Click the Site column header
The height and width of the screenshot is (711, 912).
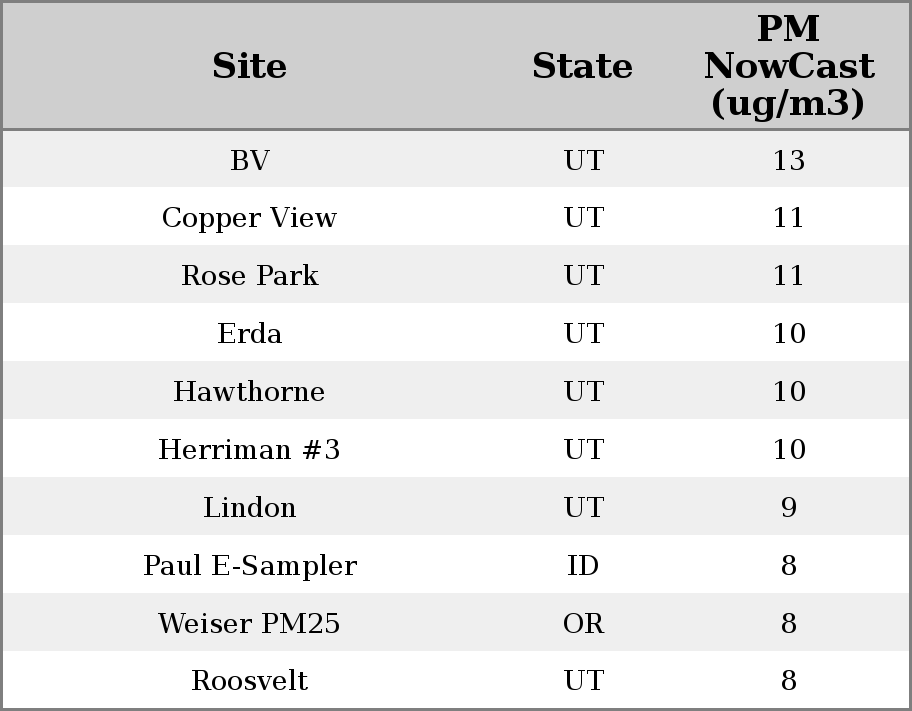(x=249, y=67)
